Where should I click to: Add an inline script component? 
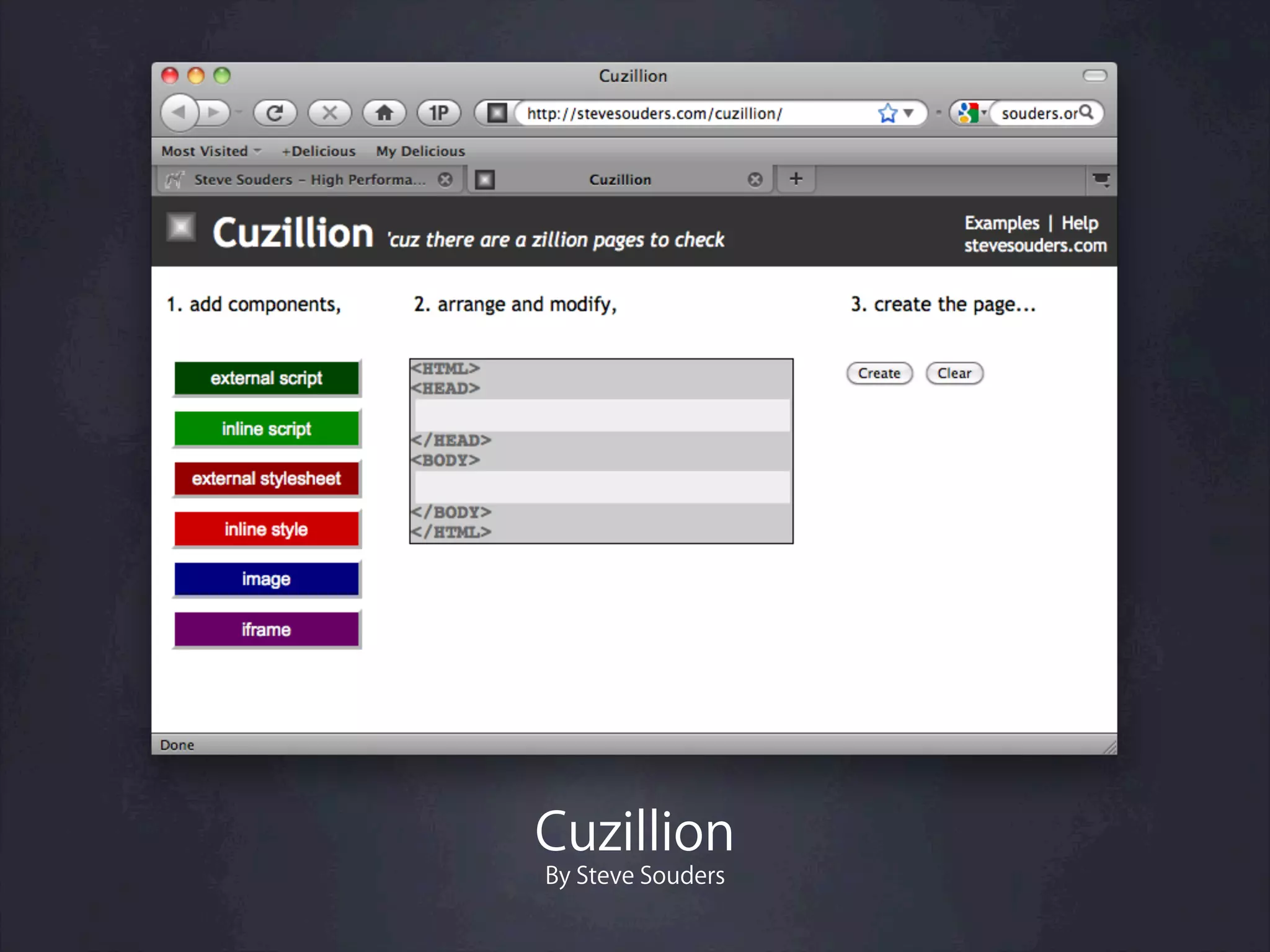(x=267, y=429)
